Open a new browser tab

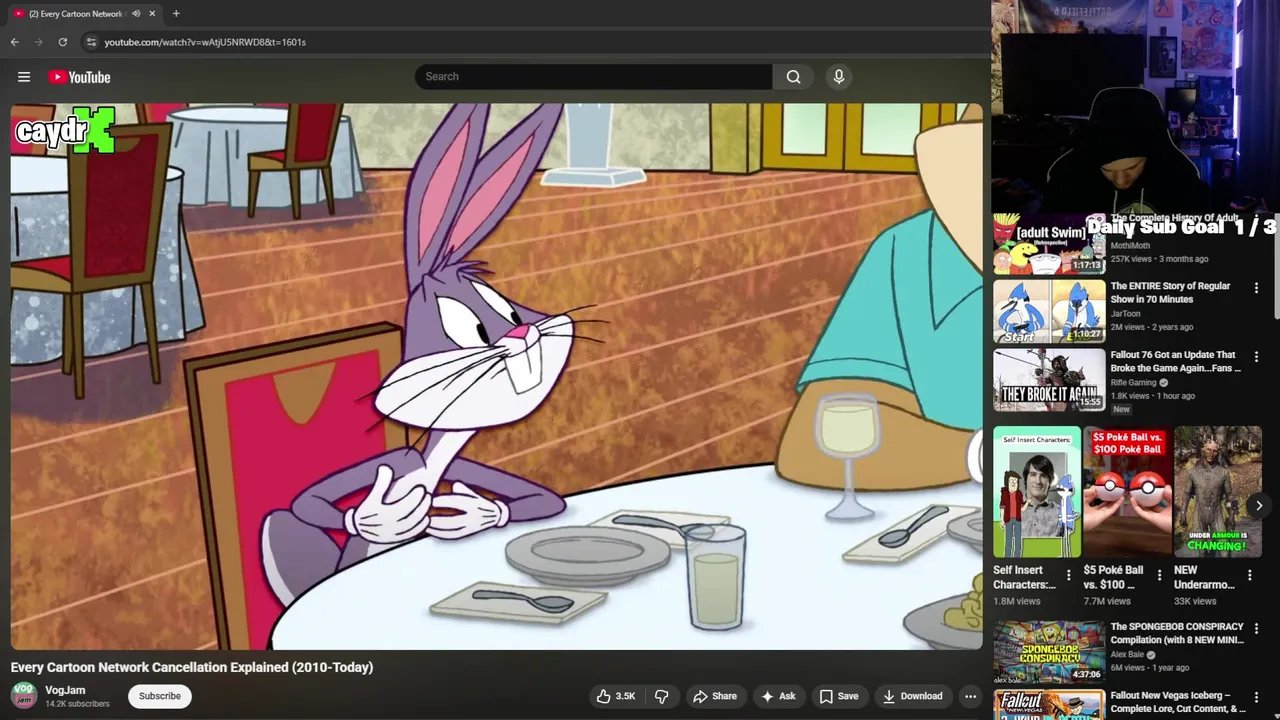pos(176,13)
